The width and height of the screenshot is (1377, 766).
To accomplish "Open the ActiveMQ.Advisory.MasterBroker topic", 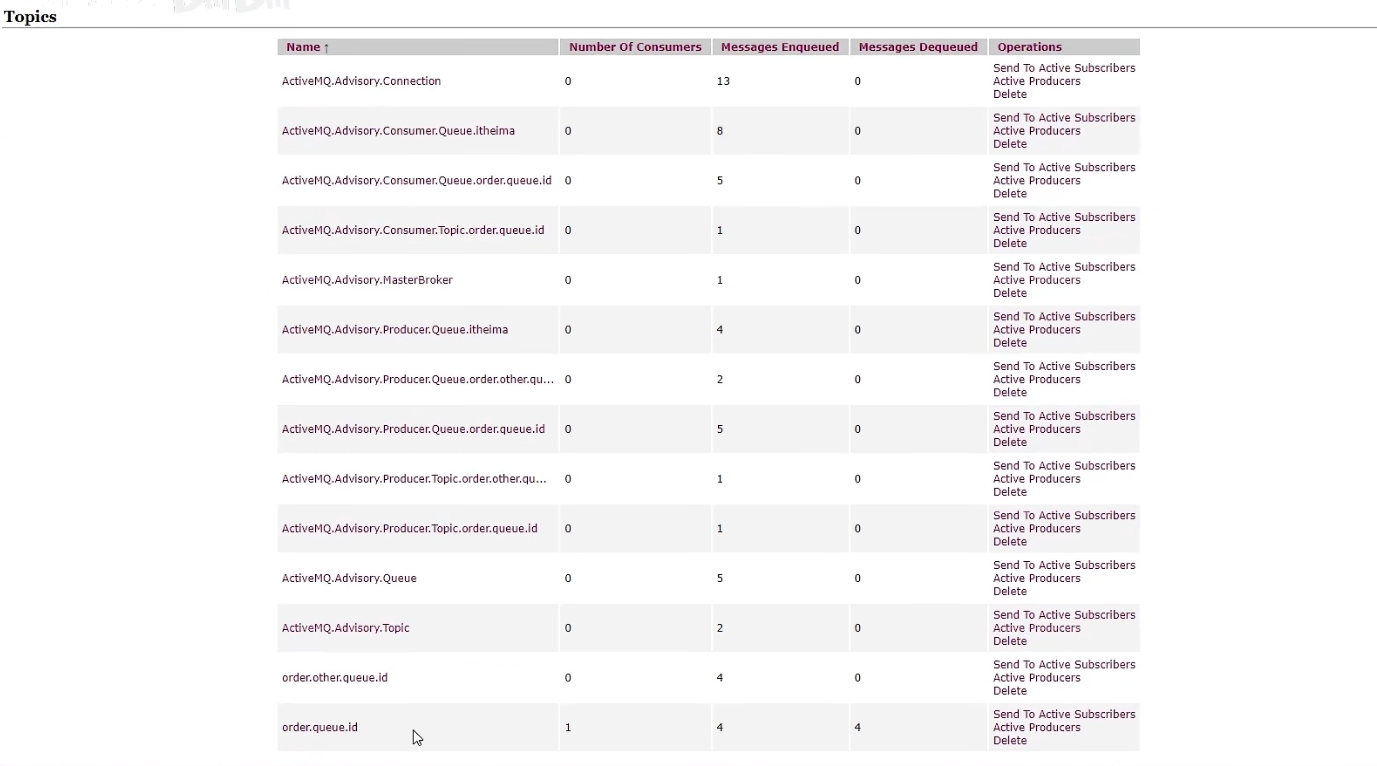I will pos(367,280).
